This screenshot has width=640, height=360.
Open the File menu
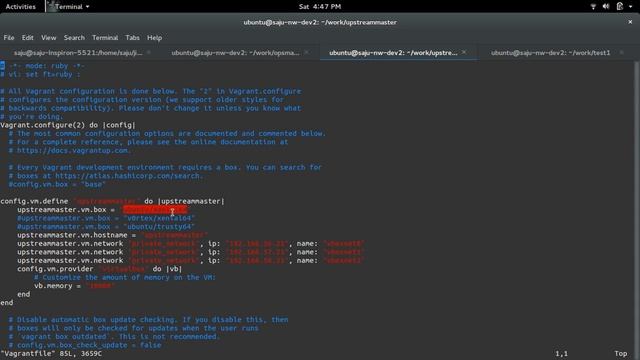(x=9, y=38)
